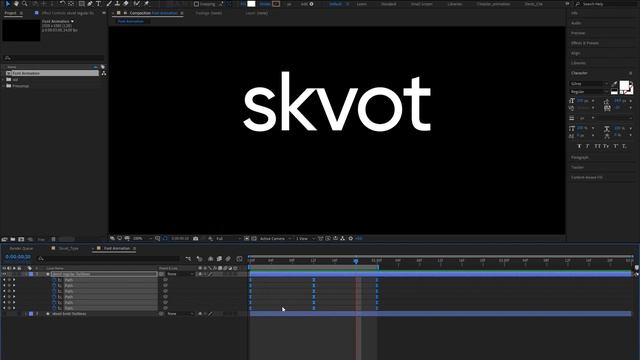Click the Faux Italic button in Character panel

(x=588, y=146)
